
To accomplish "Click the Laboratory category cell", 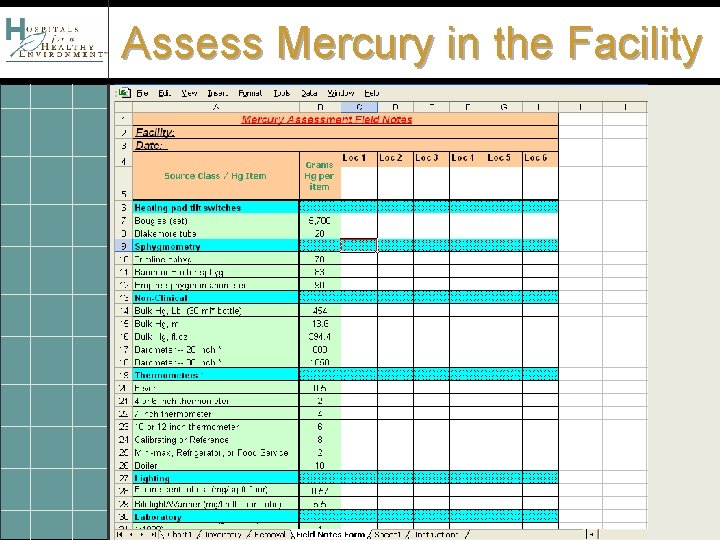I will point(216,517).
